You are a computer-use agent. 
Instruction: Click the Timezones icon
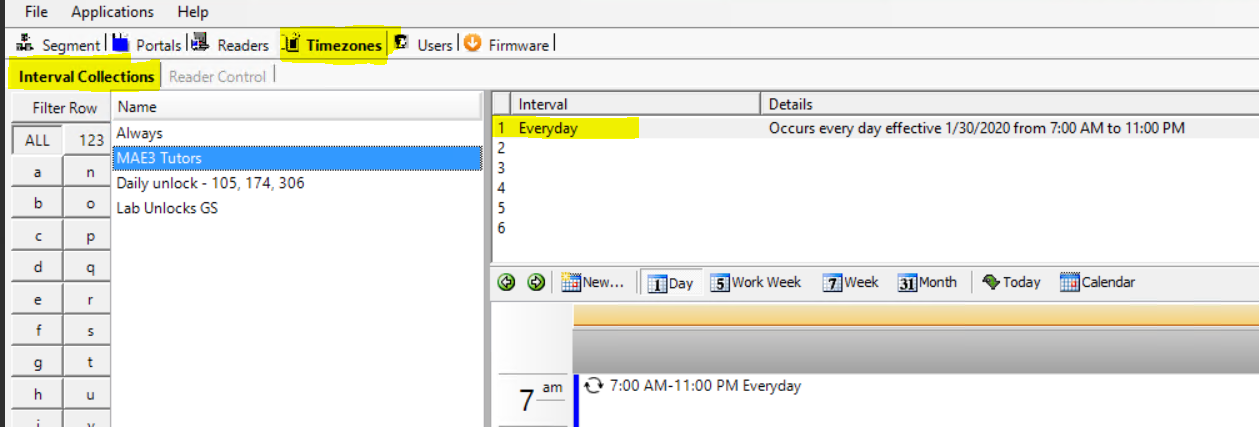tap(292, 44)
